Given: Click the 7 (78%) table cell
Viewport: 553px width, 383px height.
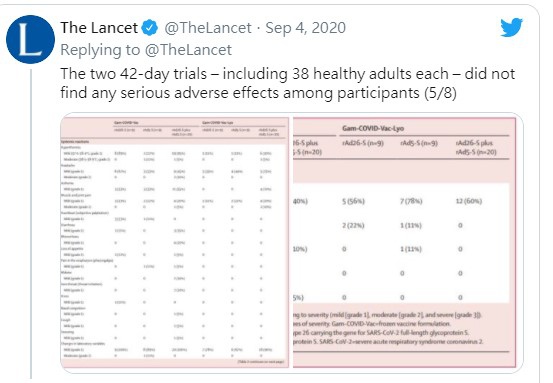Looking at the screenshot, I should point(411,201).
